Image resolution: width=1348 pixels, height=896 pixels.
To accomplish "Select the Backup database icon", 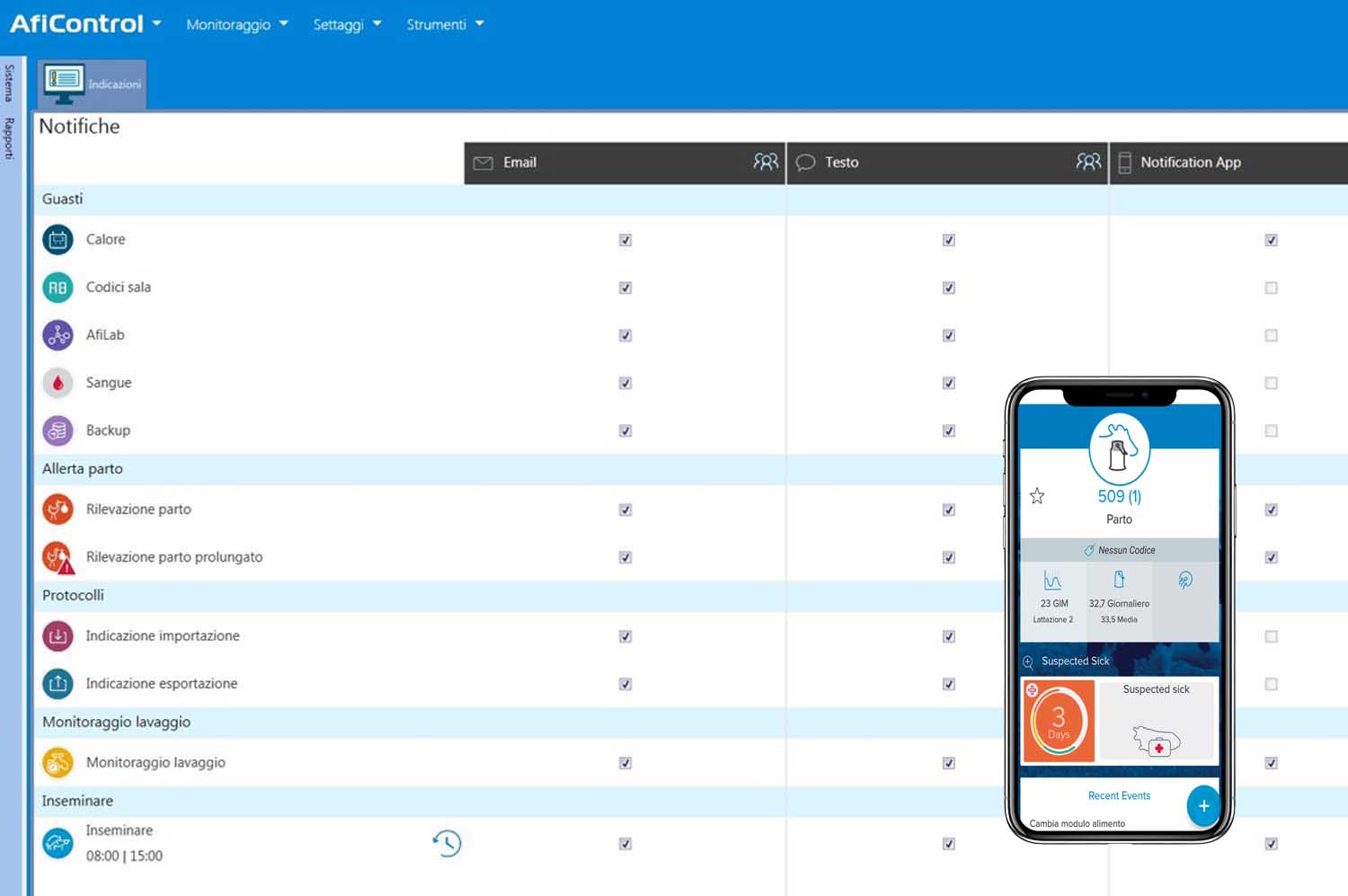I will click(58, 430).
